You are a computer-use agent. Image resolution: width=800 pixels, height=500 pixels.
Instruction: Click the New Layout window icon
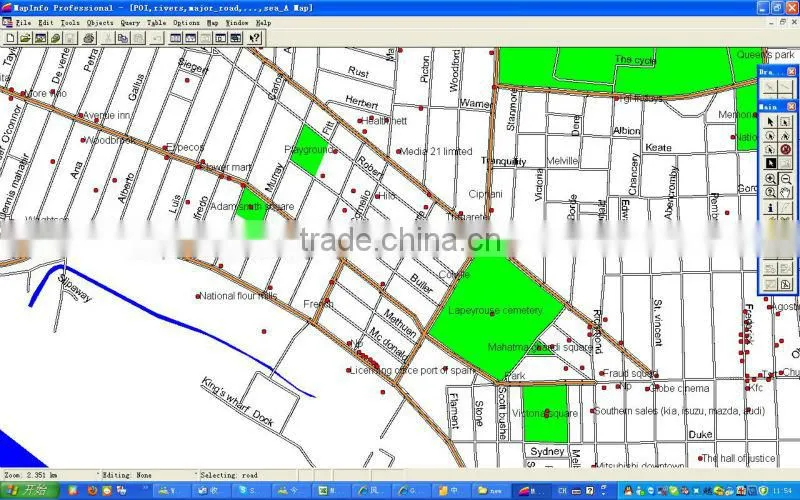point(220,38)
